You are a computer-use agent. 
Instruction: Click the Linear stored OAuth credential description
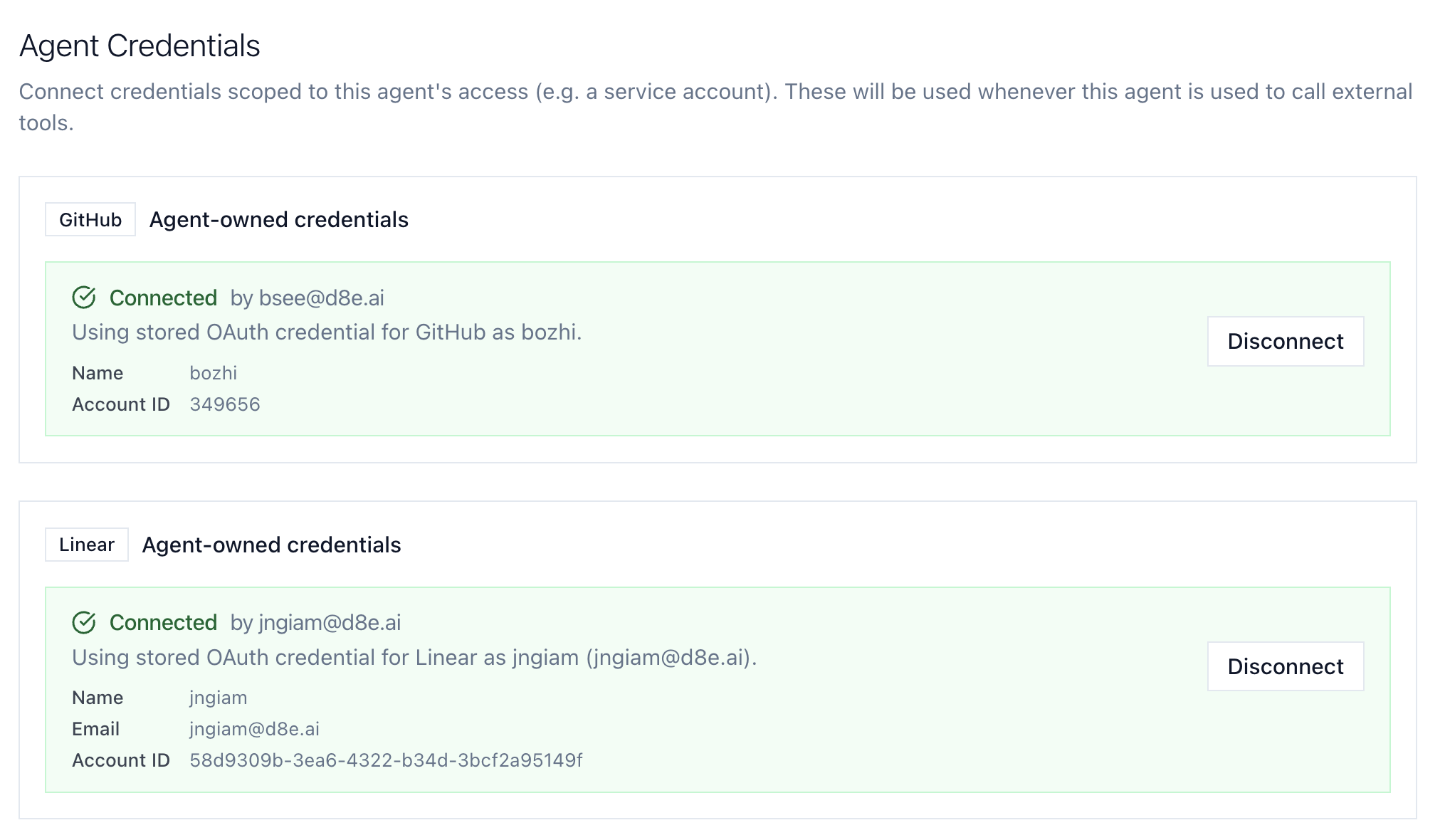point(414,658)
